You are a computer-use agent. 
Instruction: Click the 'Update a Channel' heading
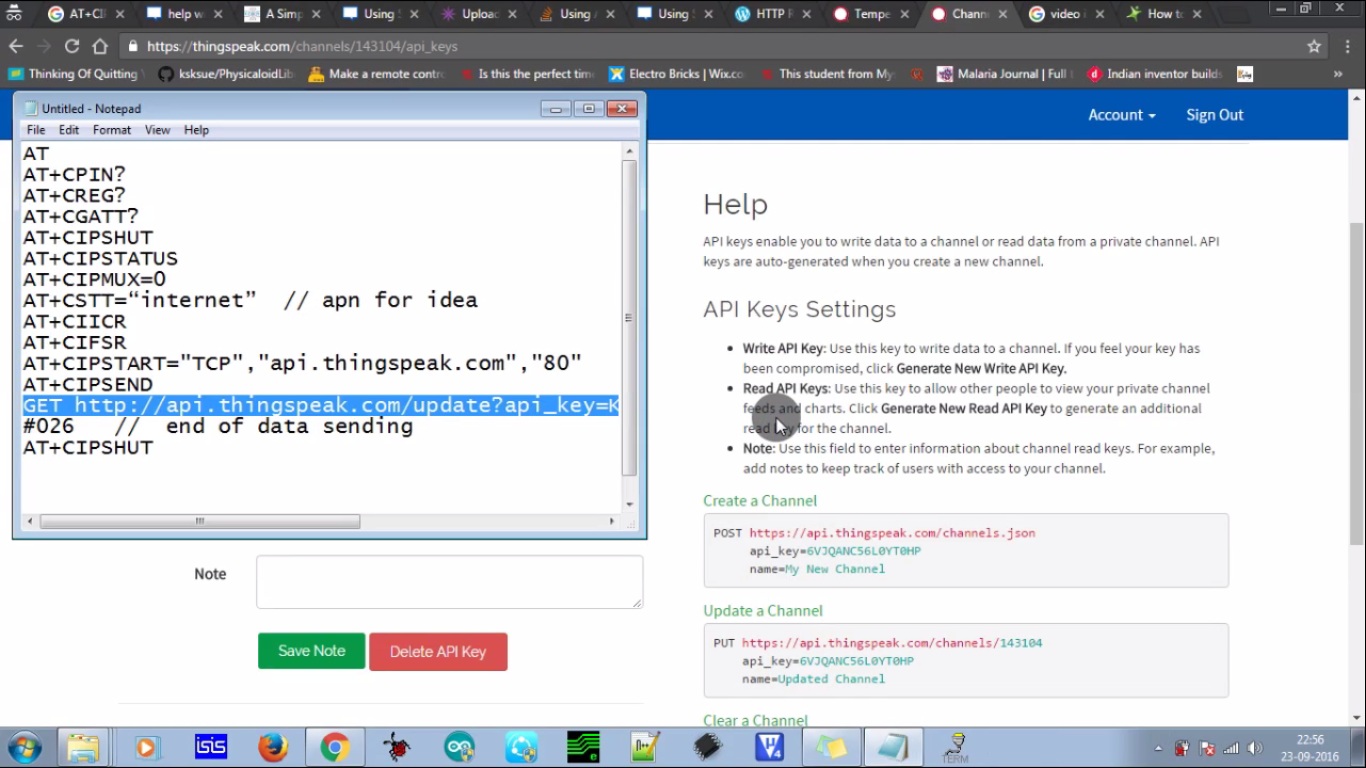tap(763, 611)
